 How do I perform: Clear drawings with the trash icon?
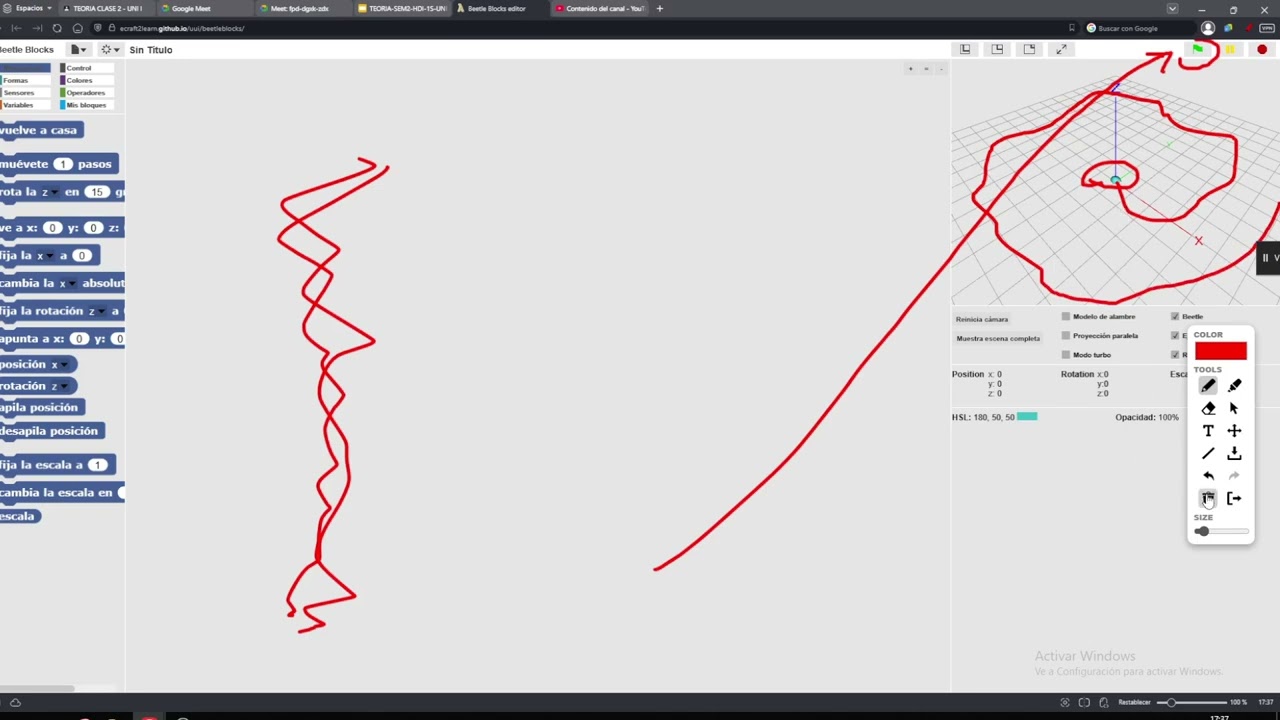[1208, 498]
